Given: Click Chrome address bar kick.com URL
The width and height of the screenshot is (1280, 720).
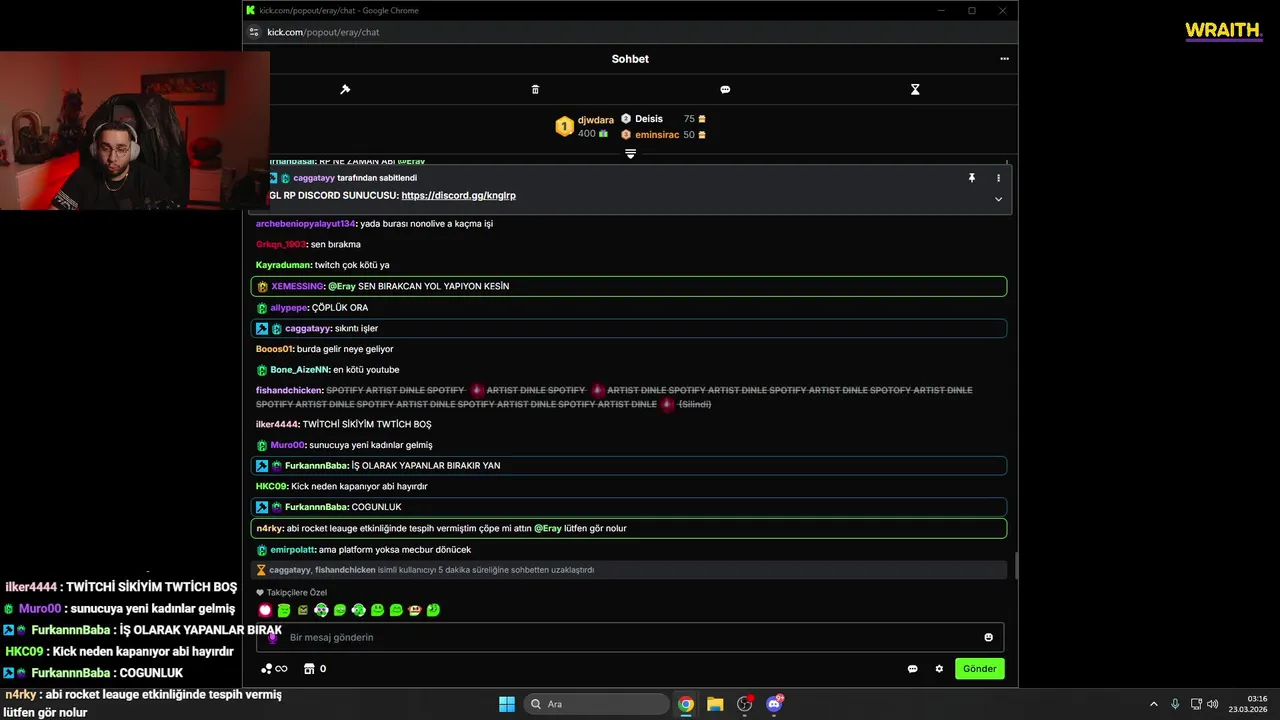Looking at the screenshot, I should pyautogui.click(x=323, y=32).
